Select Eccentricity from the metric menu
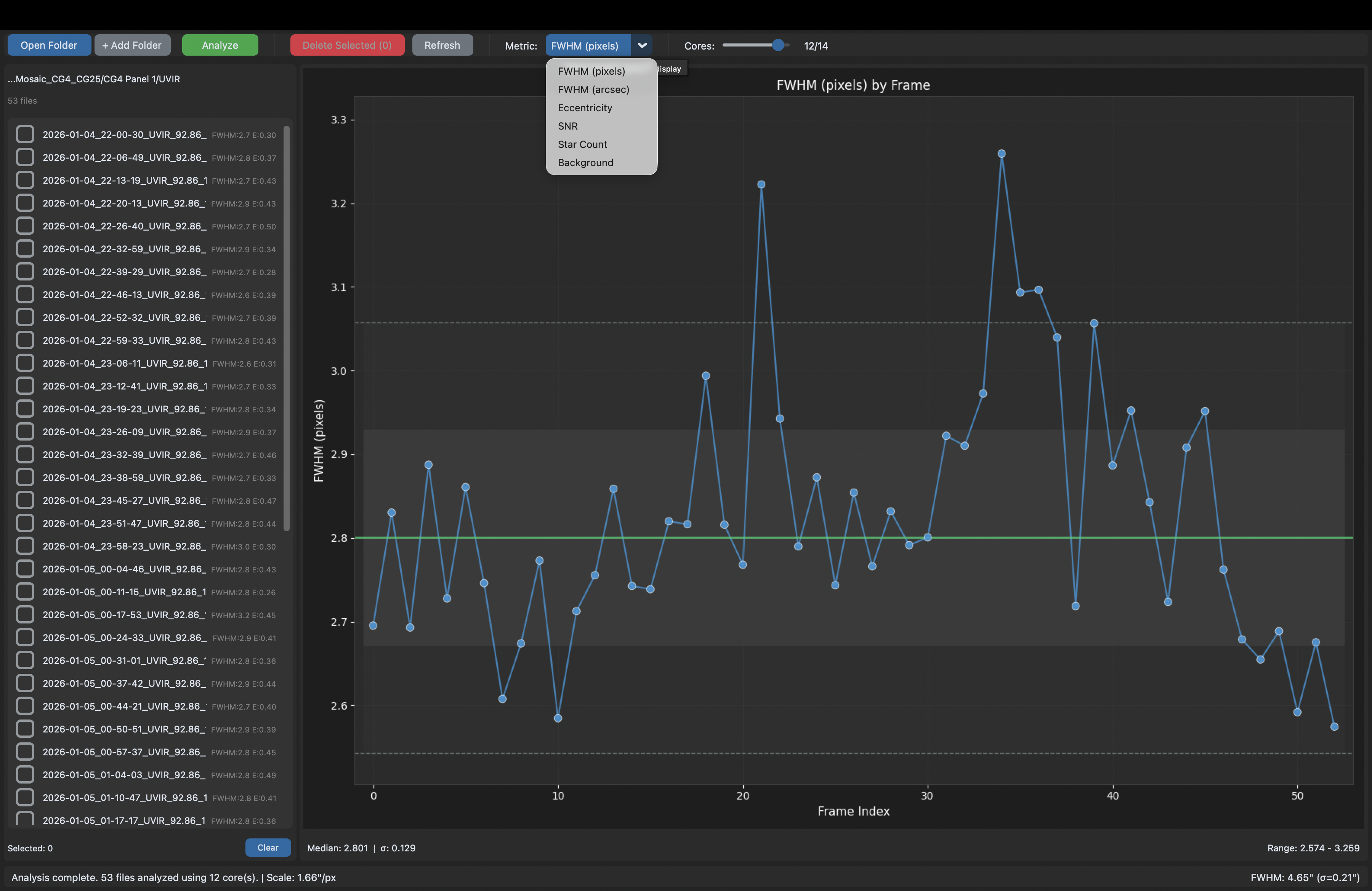The height and width of the screenshot is (891, 1372). [x=585, y=108]
